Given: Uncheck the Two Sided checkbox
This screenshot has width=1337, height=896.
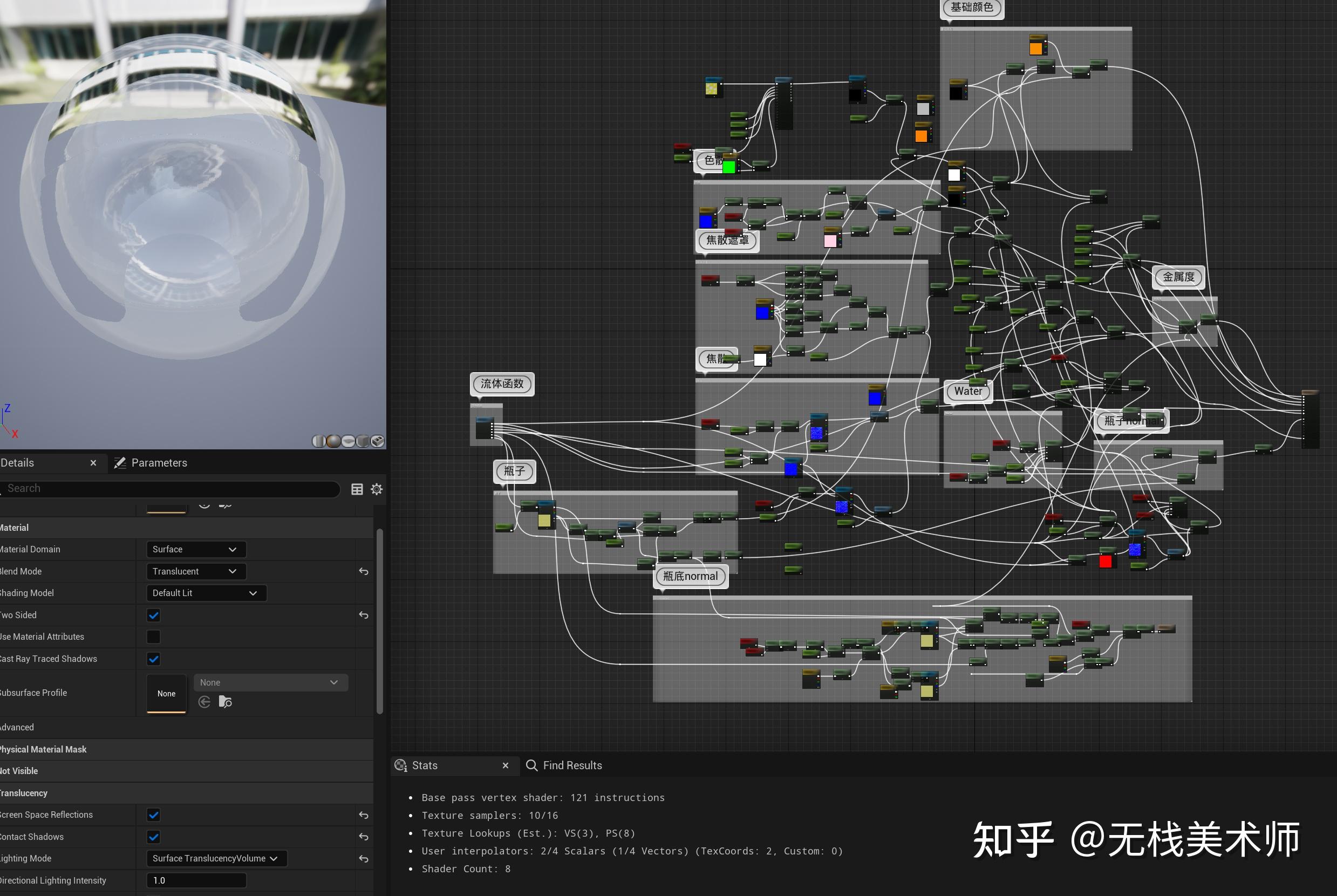Looking at the screenshot, I should (x=153, y=615).
